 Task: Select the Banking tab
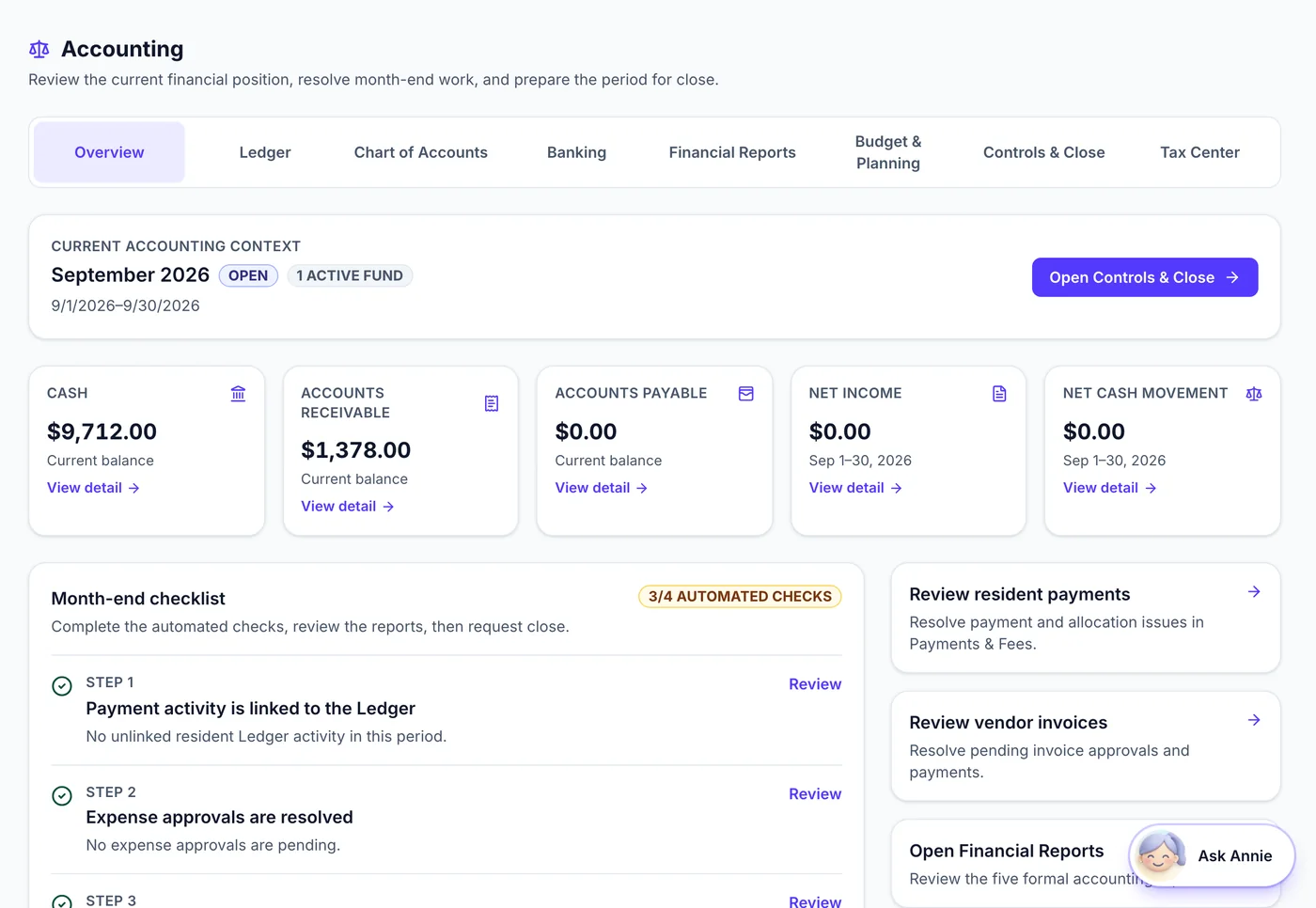coord(576,152)
